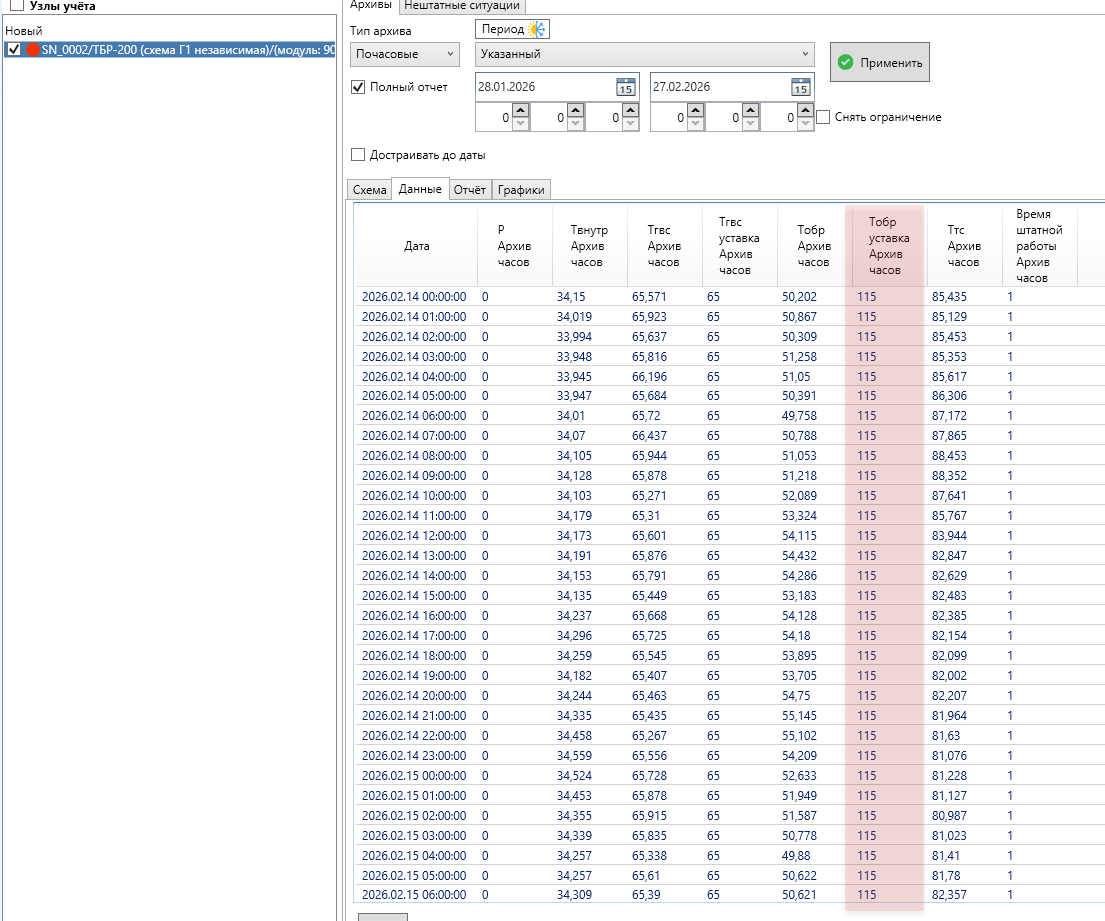Open the start date calendar picker icon
The image size is (1105, 921).
coord(625,87)
